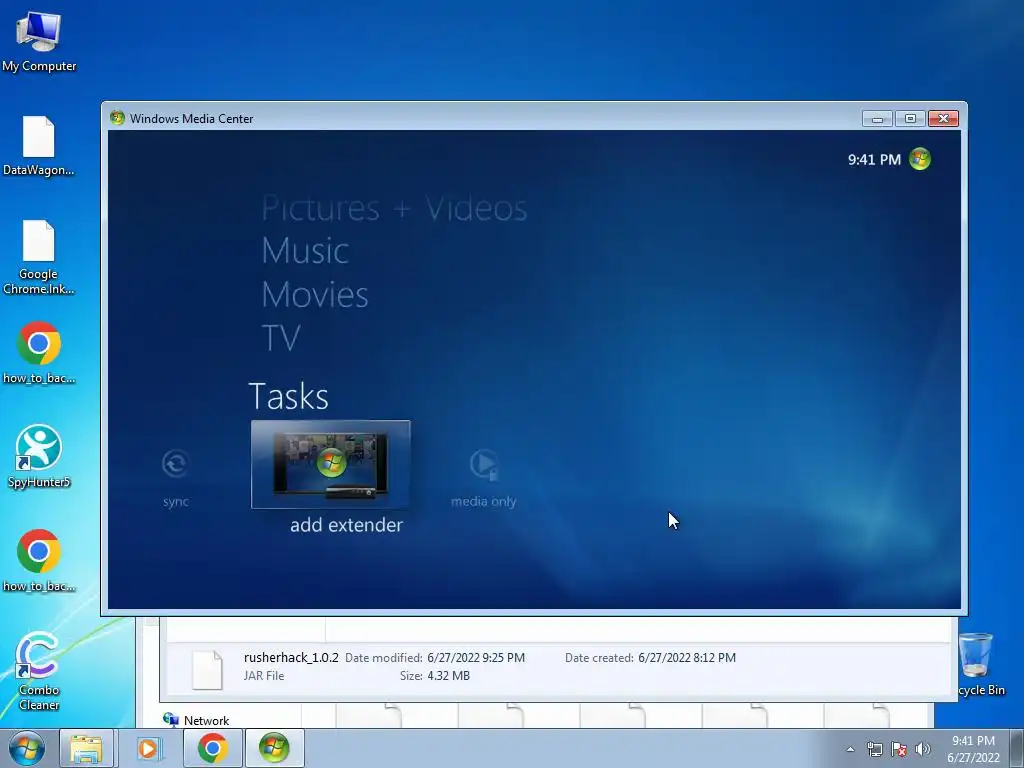Open Pictures + Videos menu item
This screenshot has width=1024, height=768.
tap(394, 208)
